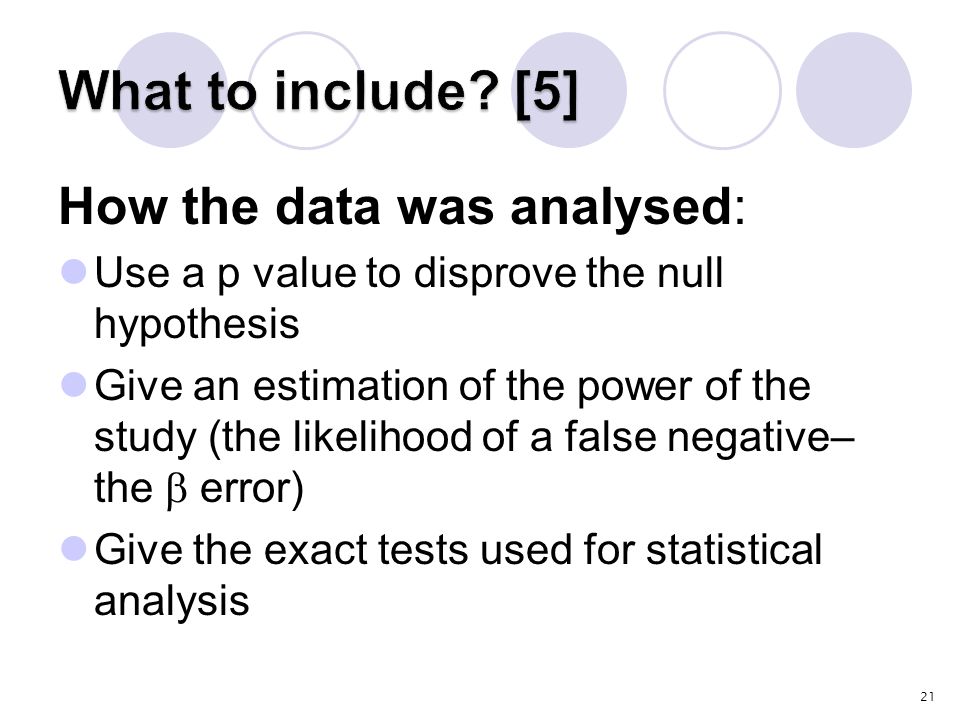This screenshot has width=960, height=720.
Task: Click the text 'Use a p value to disprove'
Action: (336, 273)
